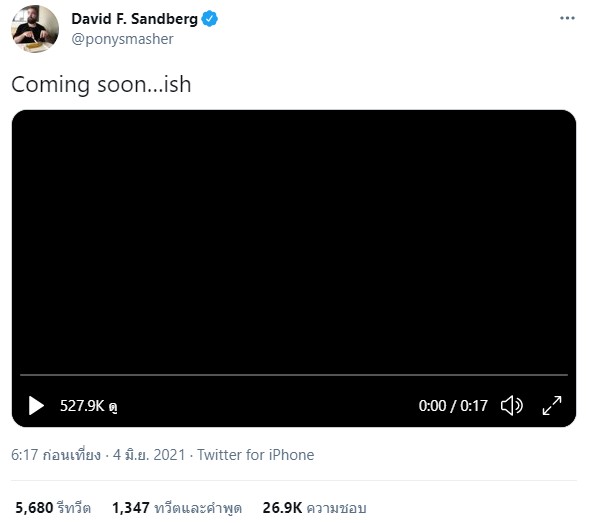Click the center of the black video area
The image size is (589, 523).
click(294, 240)
